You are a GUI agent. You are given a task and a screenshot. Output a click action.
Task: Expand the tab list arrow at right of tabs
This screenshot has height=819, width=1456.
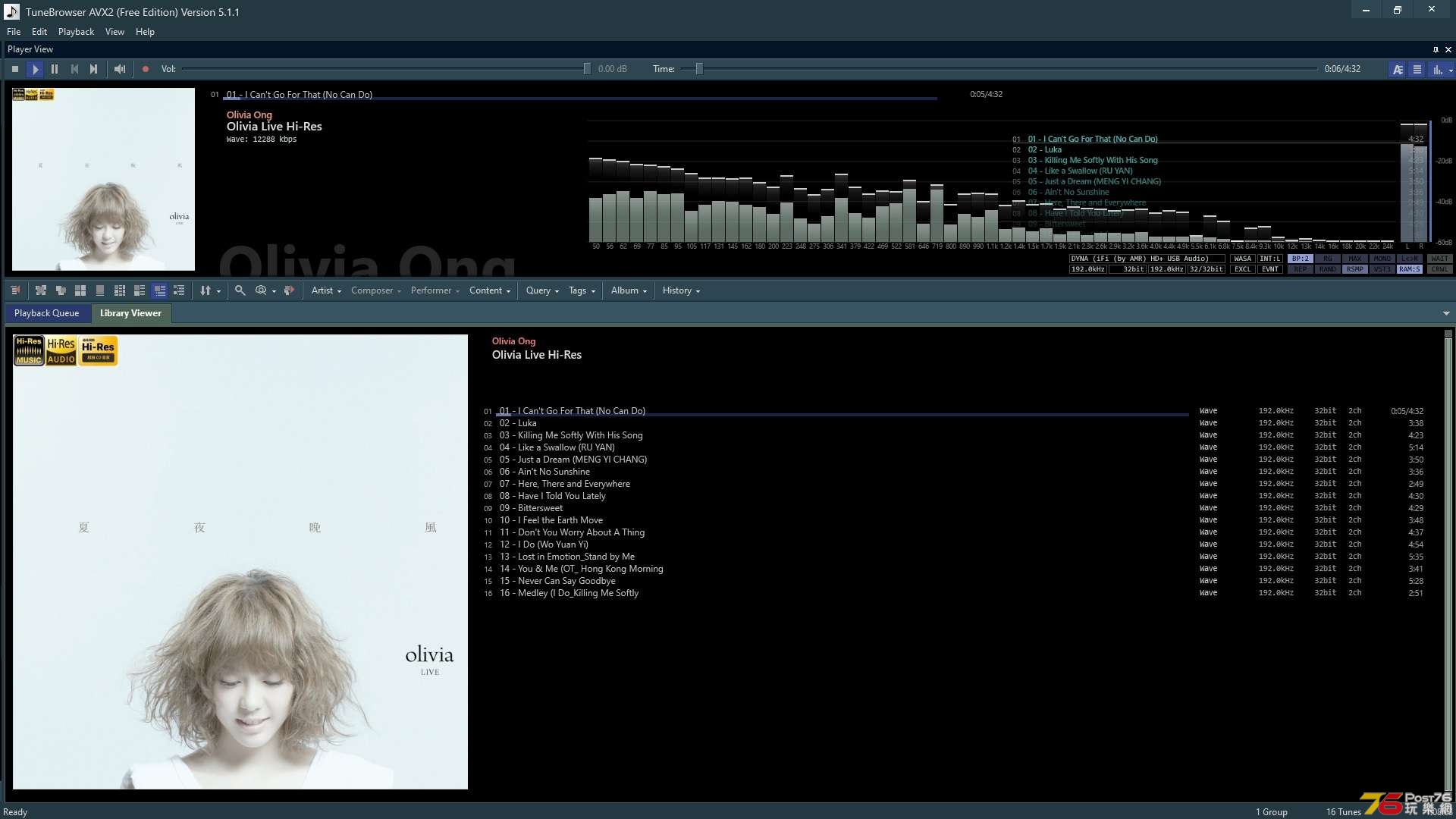(x=1446, y=313)
